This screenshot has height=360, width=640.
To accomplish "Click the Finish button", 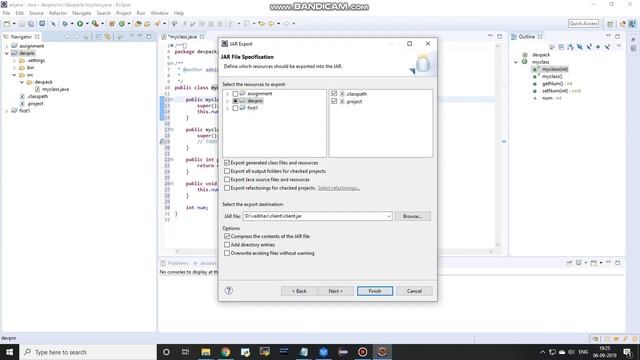I will click(x=375, y=291).
